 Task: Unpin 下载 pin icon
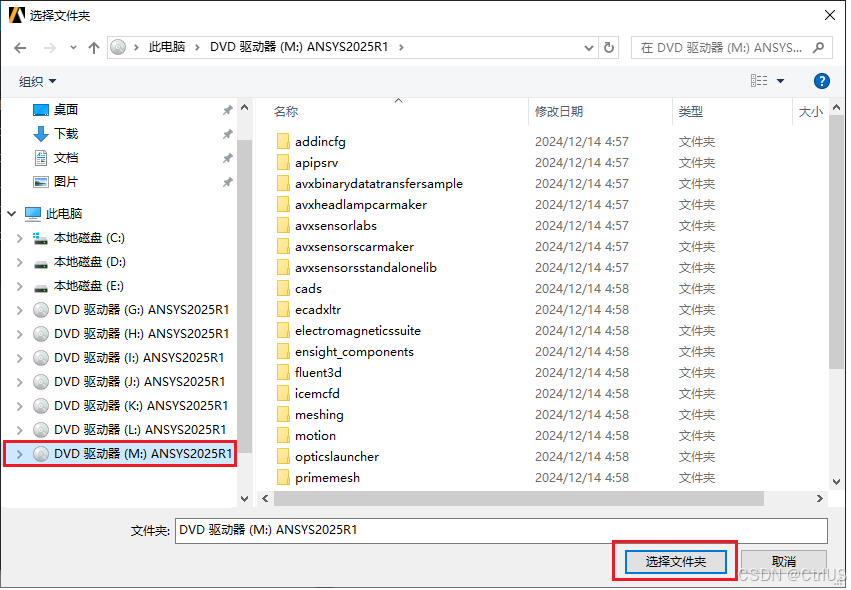tap(228, 134)
